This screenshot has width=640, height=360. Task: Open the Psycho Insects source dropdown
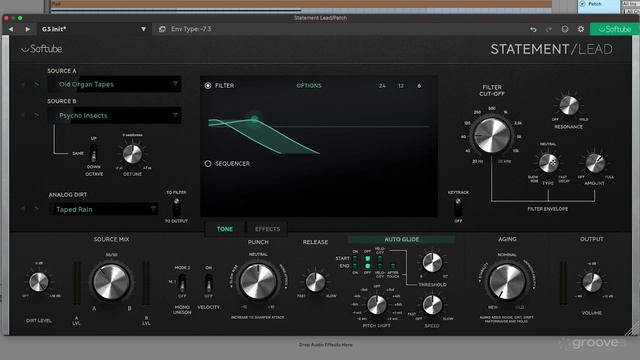[114, 116]
